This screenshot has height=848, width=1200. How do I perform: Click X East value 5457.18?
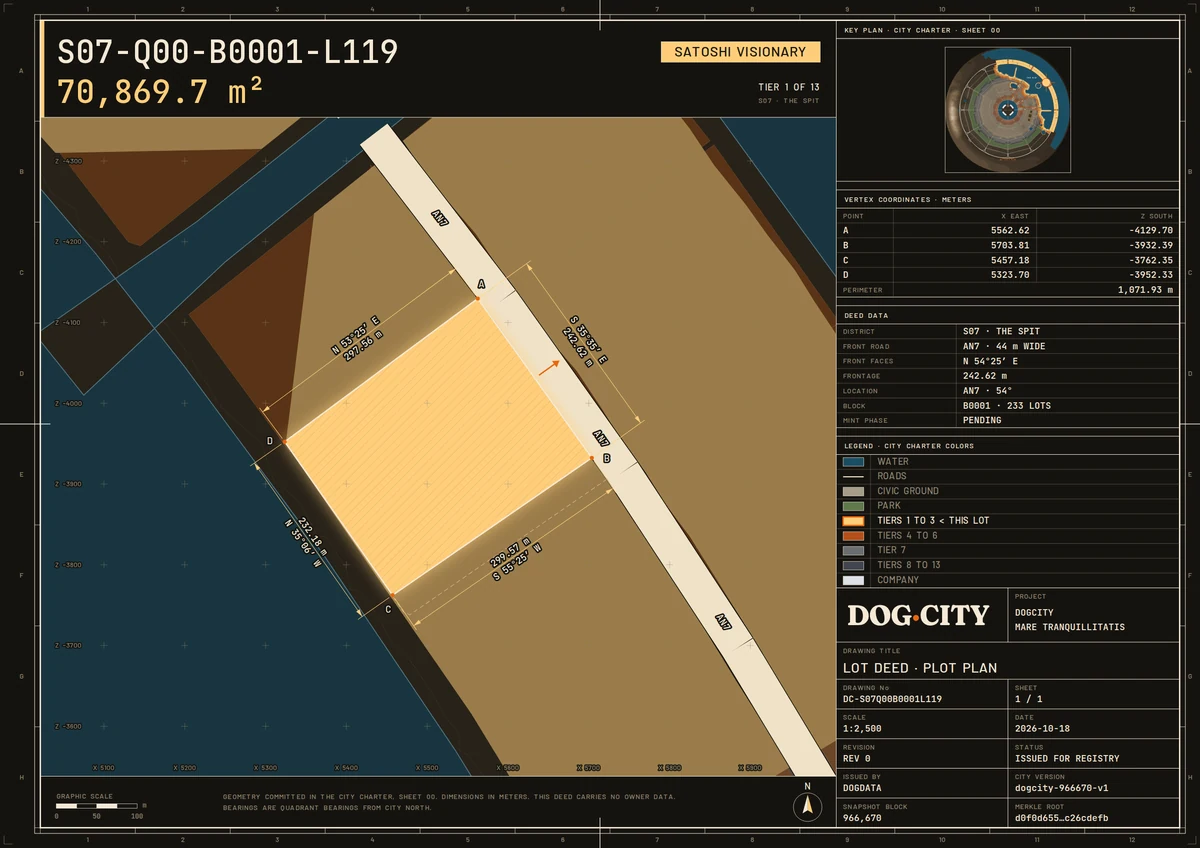pos(1009,260)
